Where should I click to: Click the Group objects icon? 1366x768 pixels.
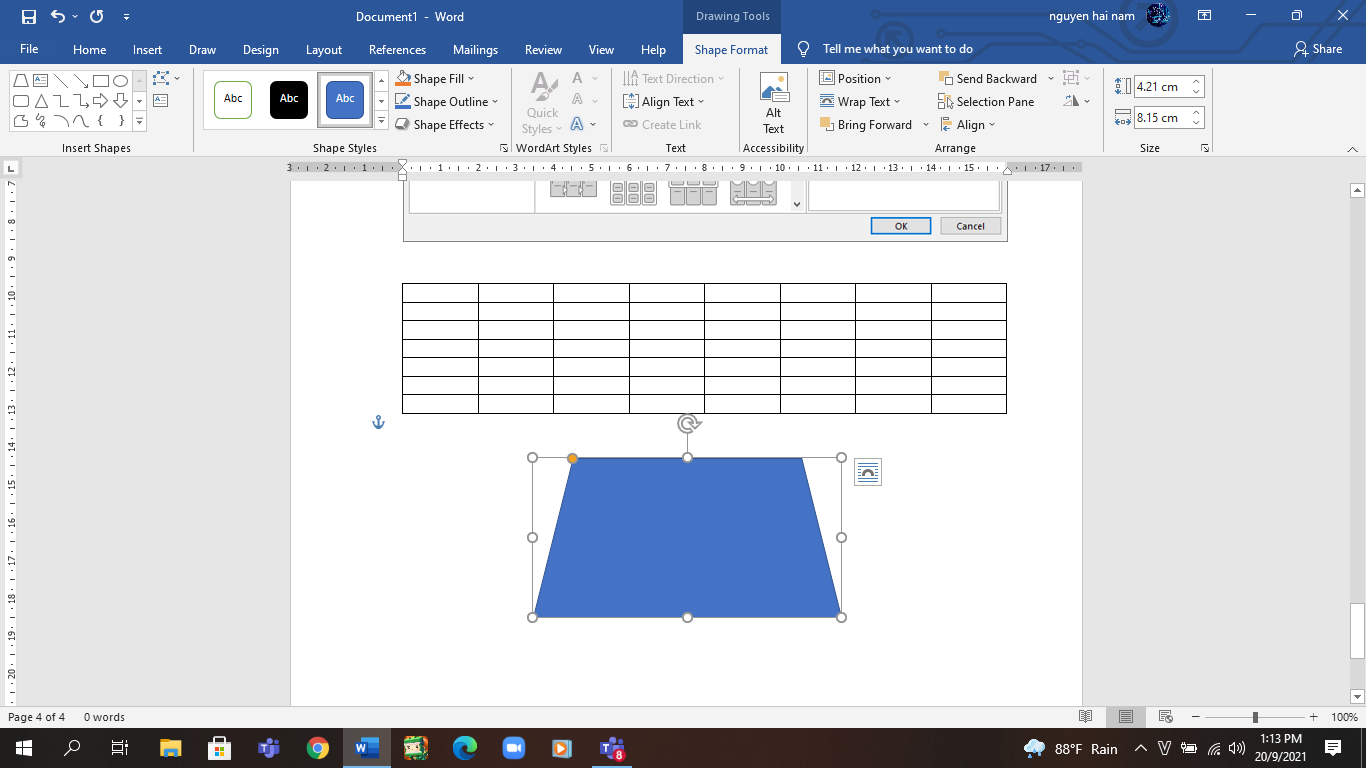click(1076, 78)
